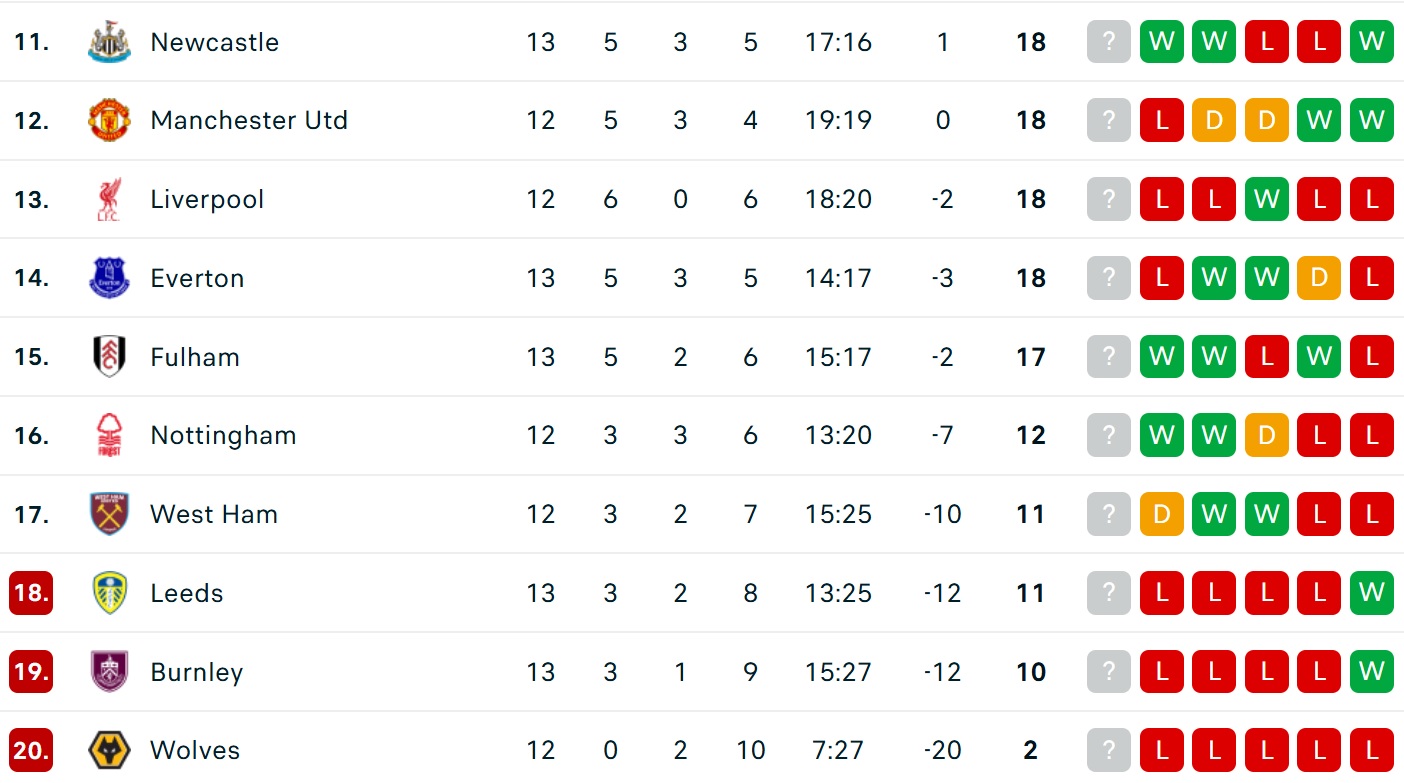1404x783 pixels.
Task: Open the Wolves wolf-head logo
Action: click(109, 750)
